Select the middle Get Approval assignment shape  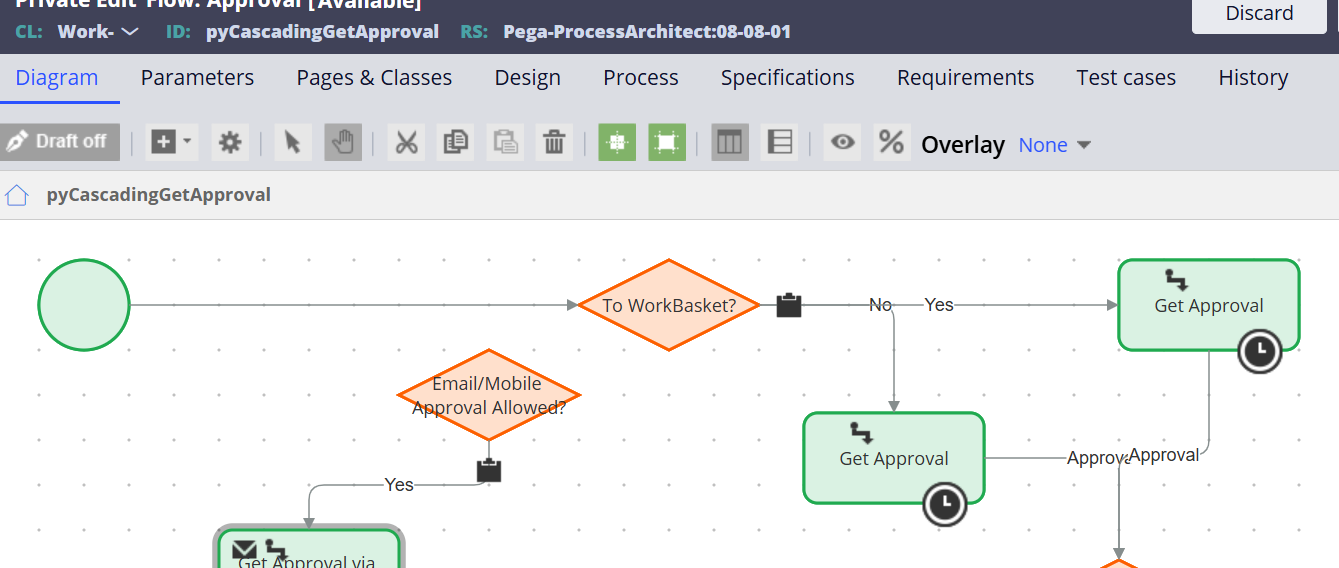coord(894,458)
